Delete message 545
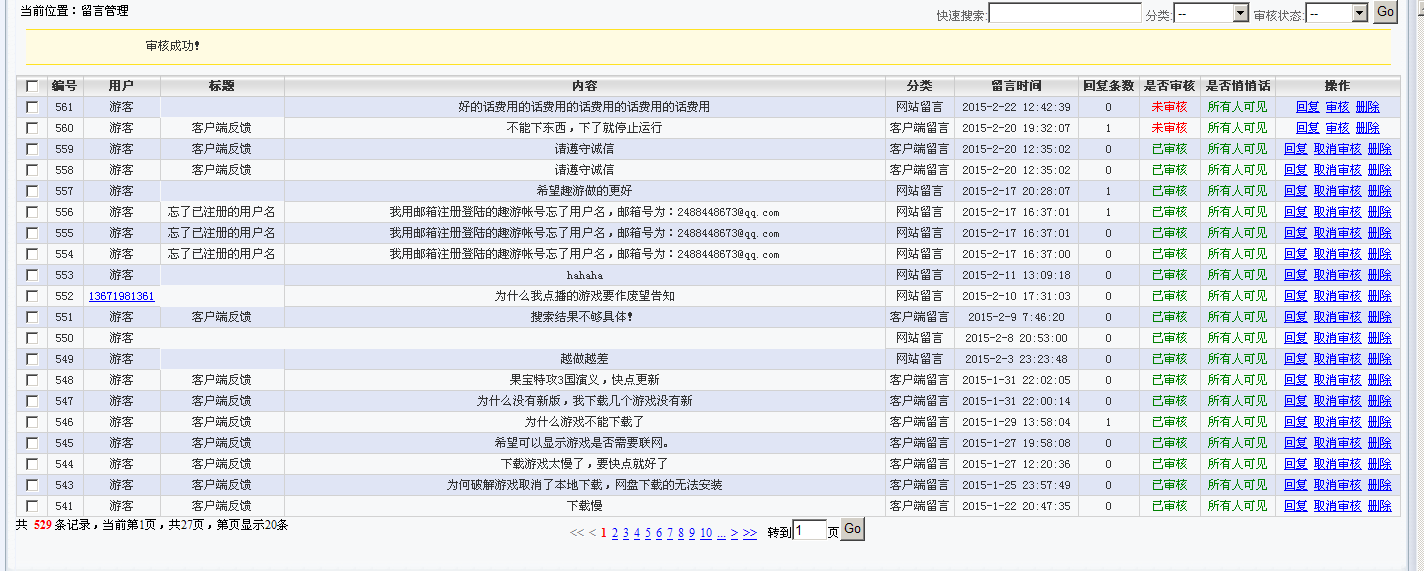1424x571 pixels. click(x=1379, y=443)
